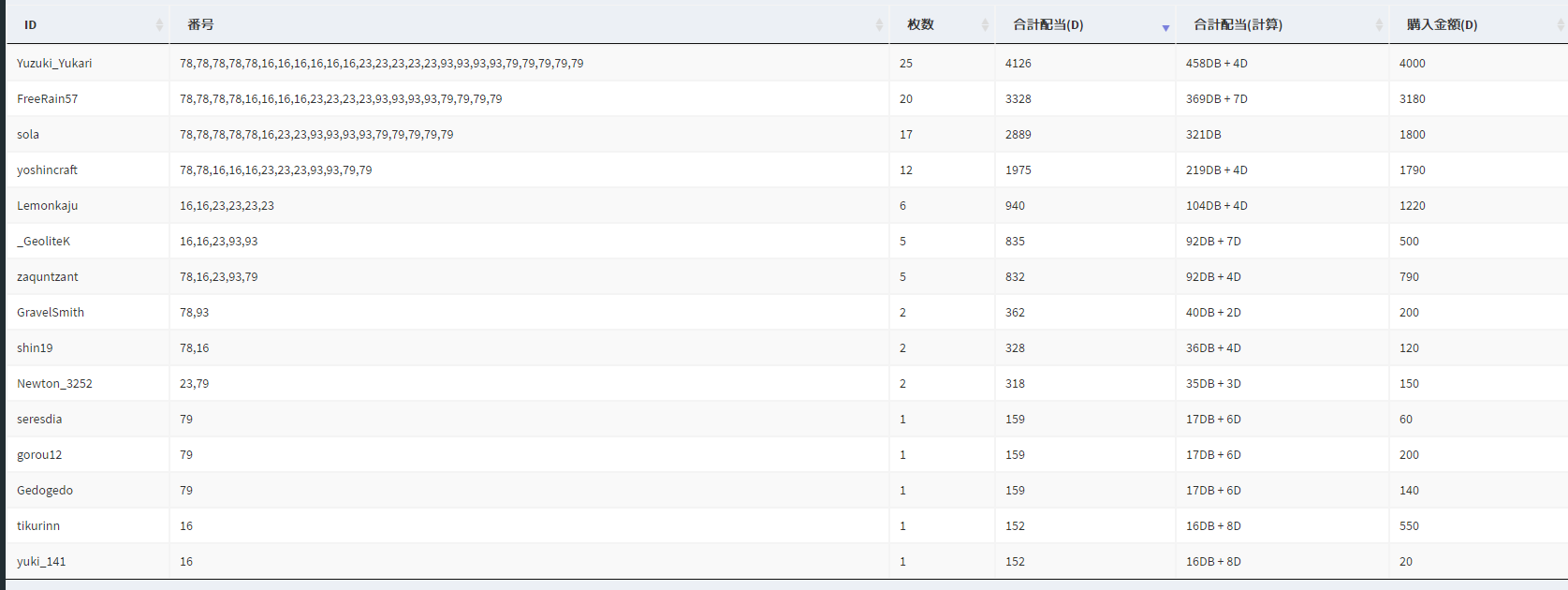Click the Newton_3252 ID cell
Screen dimensions: 1568x590
(x=54, y=384)
